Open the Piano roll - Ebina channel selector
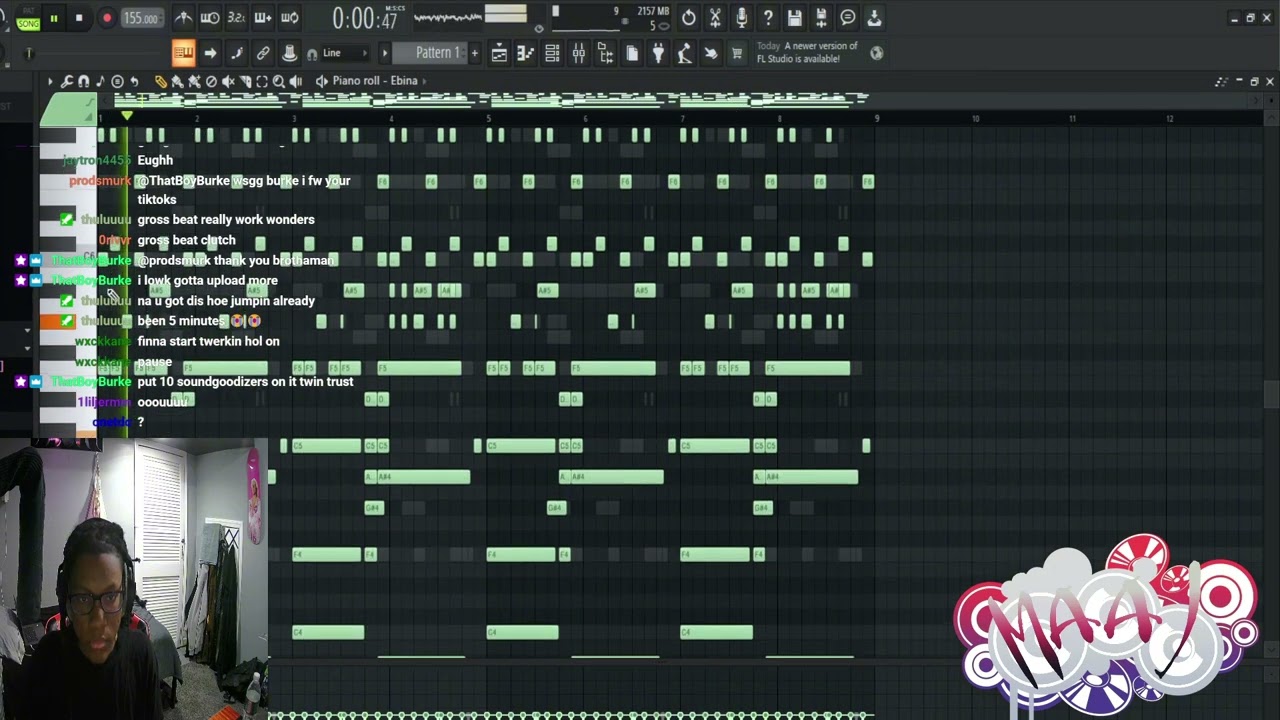 click(x=374, y=81)
